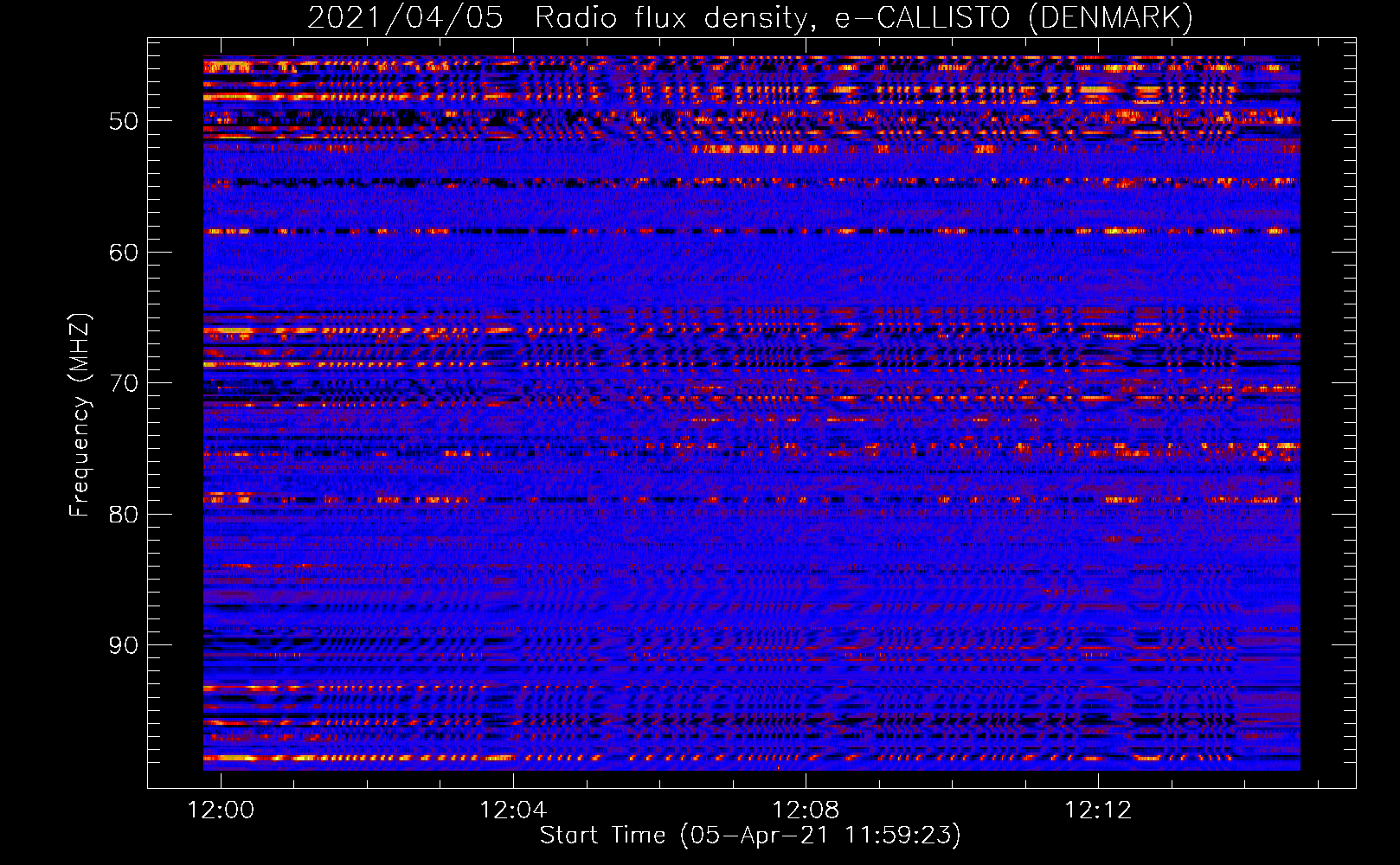Image resolution: width=1400 pixels, height=865 pixels.
Task: Click the 'Frequency (MHZ)' axis label
Action: 79,414
